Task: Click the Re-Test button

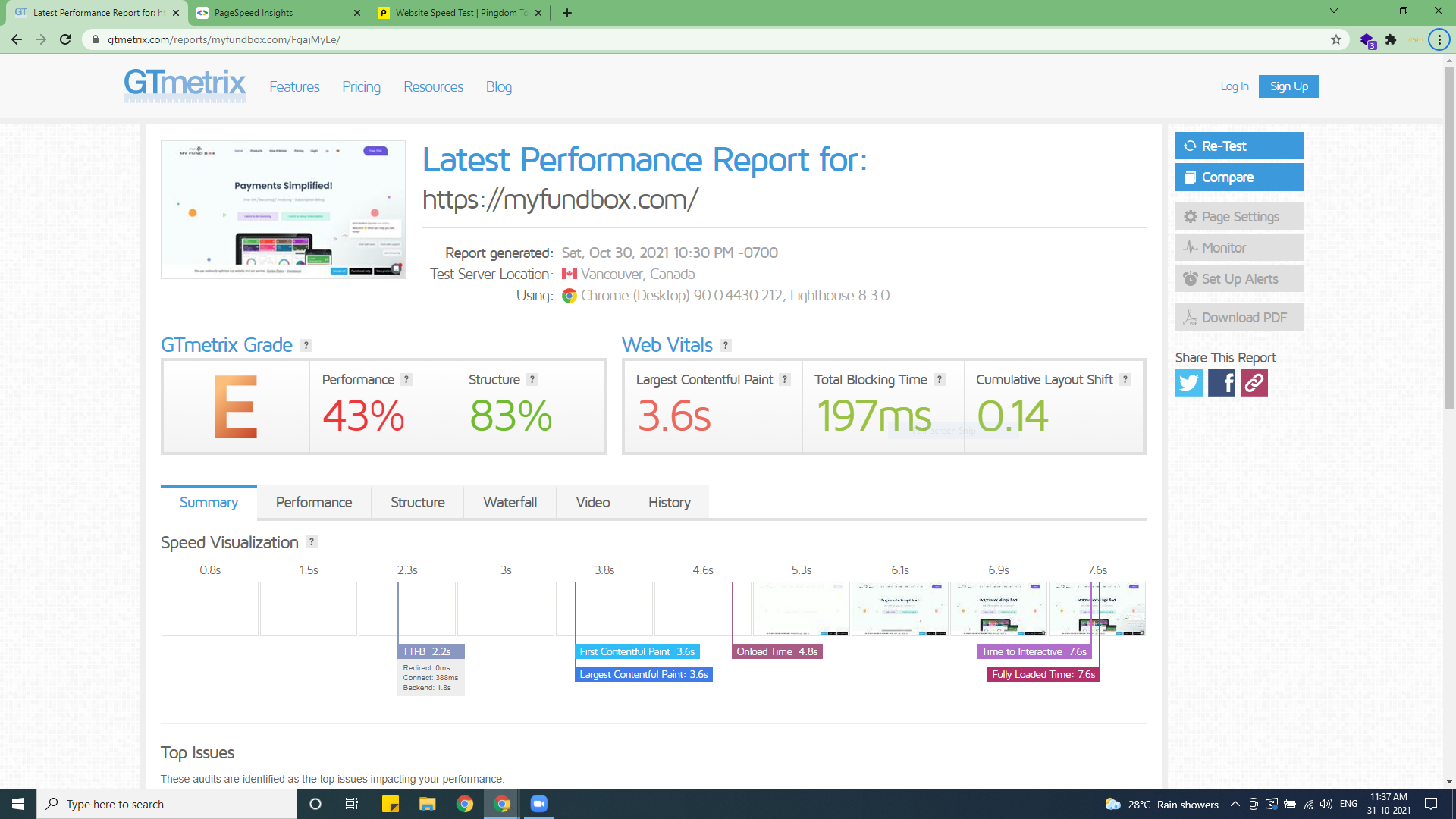Action: [x=1240, y=146]
